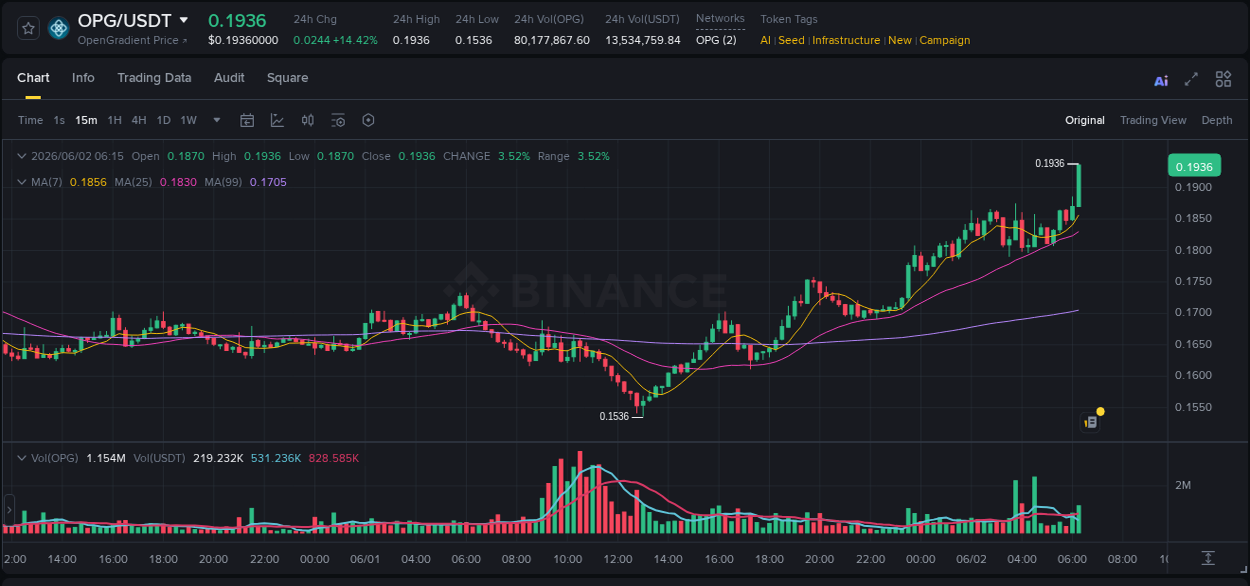The height and width of the screenshot is (586, 1250).
Task: Open the Audit tab
Action: tap(229, 78)
